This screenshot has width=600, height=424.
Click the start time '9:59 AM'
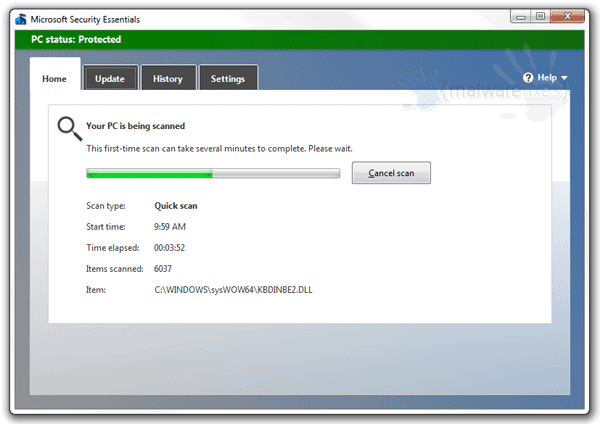pos(170,227)
